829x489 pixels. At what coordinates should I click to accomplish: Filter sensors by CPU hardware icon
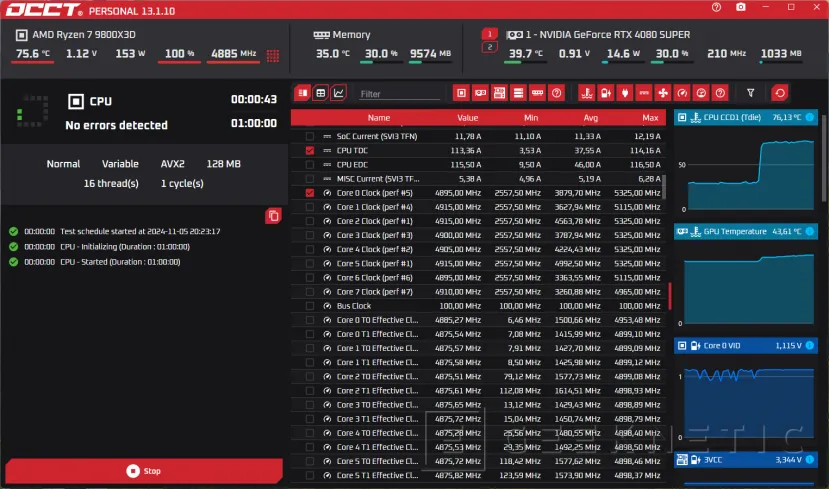462,93
